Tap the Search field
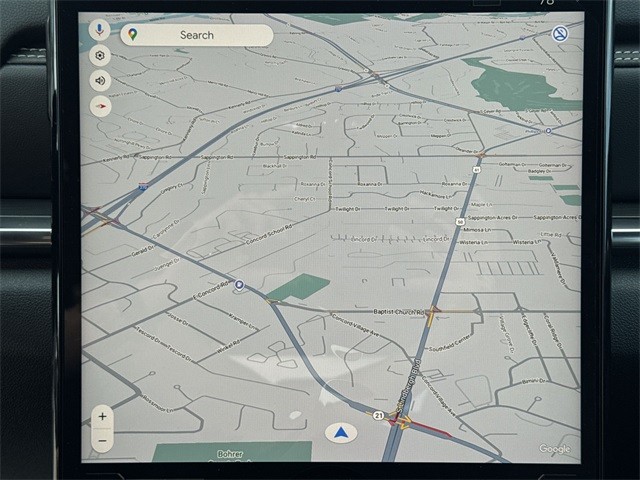Screen dimensions: 640x480 point(197,35)
